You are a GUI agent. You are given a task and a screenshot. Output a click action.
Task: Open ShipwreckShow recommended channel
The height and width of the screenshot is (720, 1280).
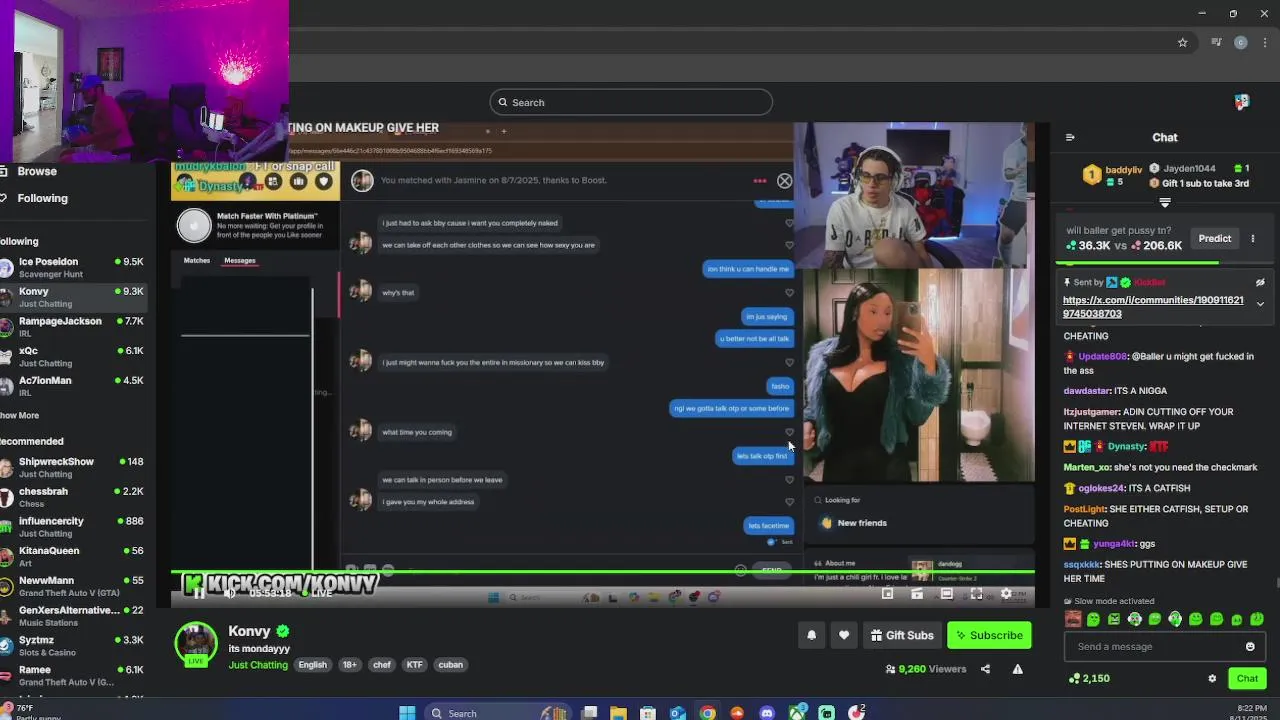click(x=73, y=468)
